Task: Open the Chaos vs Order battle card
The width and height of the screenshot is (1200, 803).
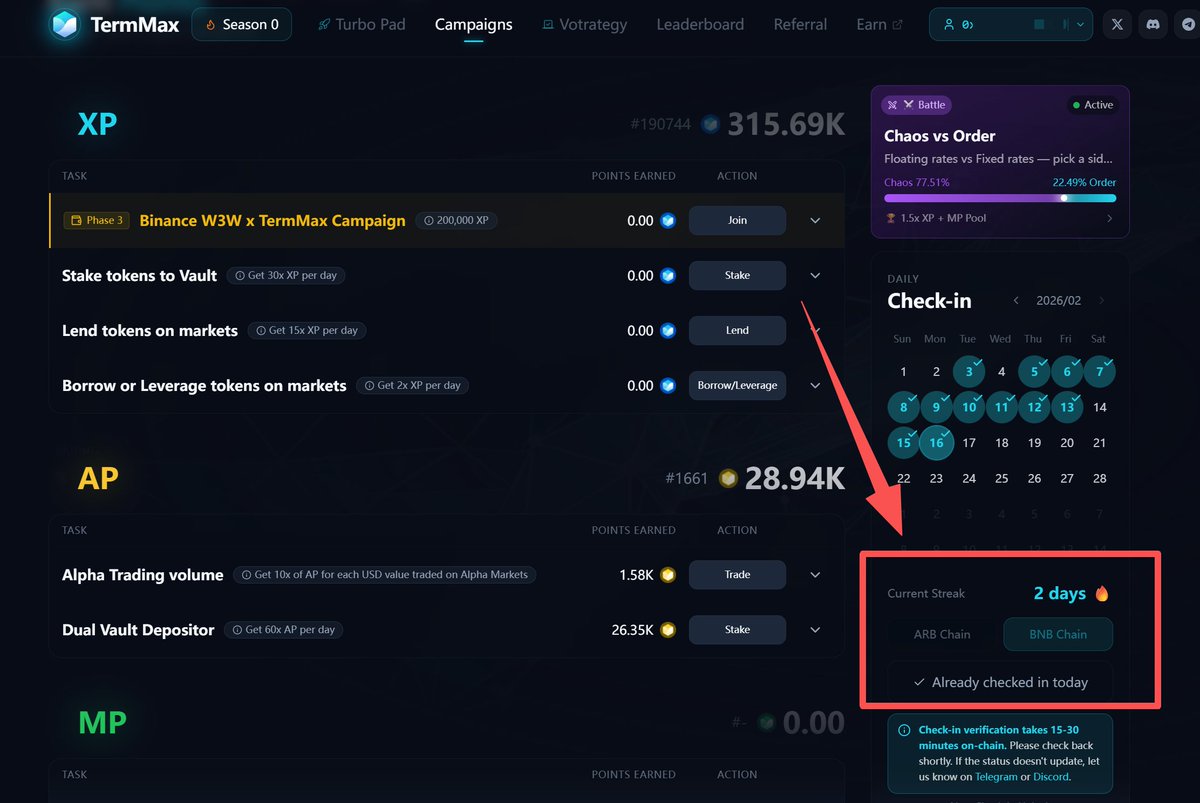Action: (1000, 161)
